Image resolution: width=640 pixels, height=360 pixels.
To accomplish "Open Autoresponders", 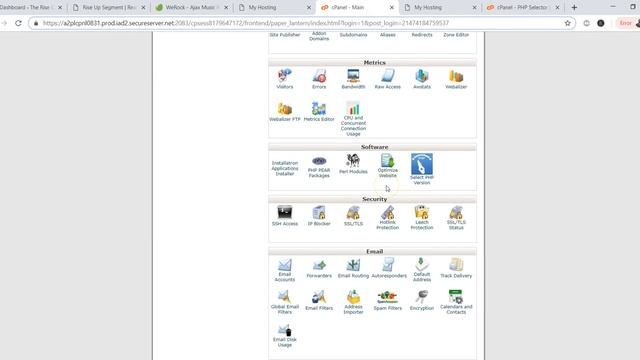I will (x=389, y=269).
